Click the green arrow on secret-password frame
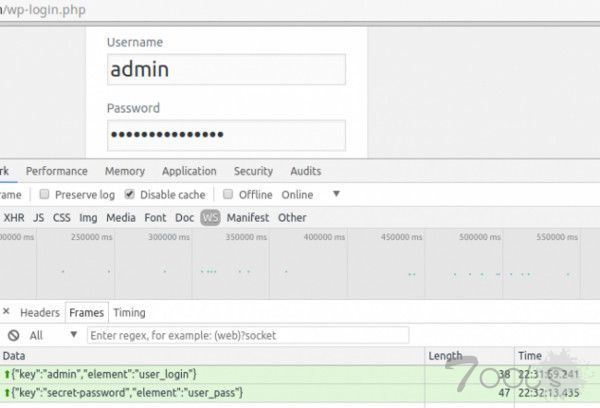600x408 pixels. click(7, 393)
